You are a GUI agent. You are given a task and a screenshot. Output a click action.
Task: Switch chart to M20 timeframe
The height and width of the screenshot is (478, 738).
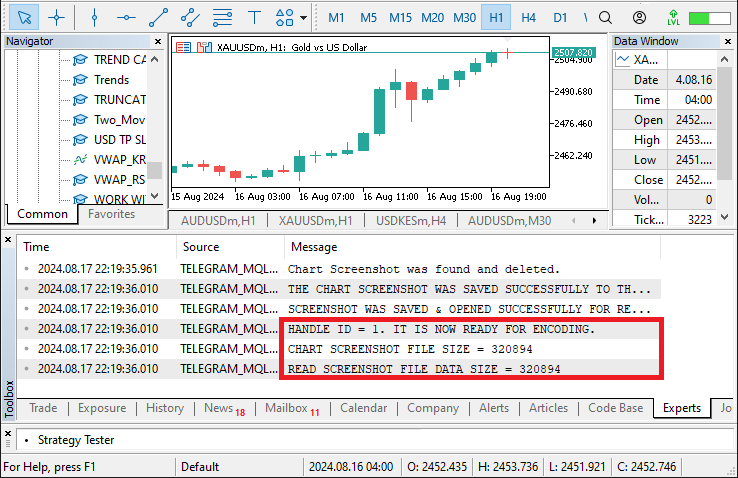pyautogui.click(x=432, y=18)
